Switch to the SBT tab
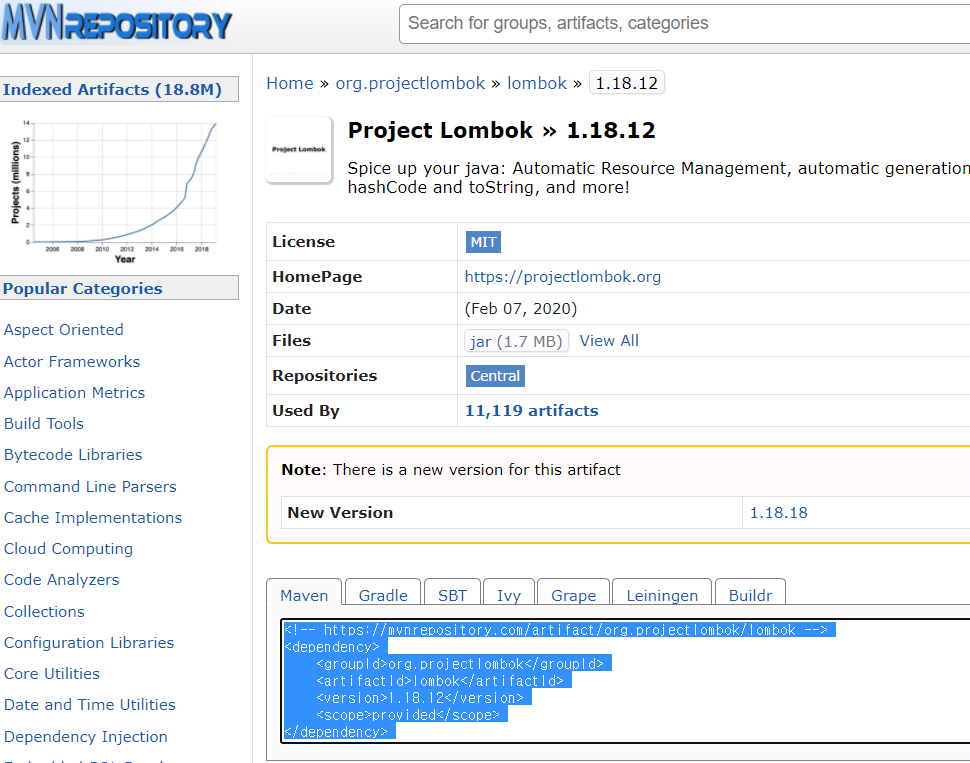Screen dimensions: 970x763 [452, 595]
